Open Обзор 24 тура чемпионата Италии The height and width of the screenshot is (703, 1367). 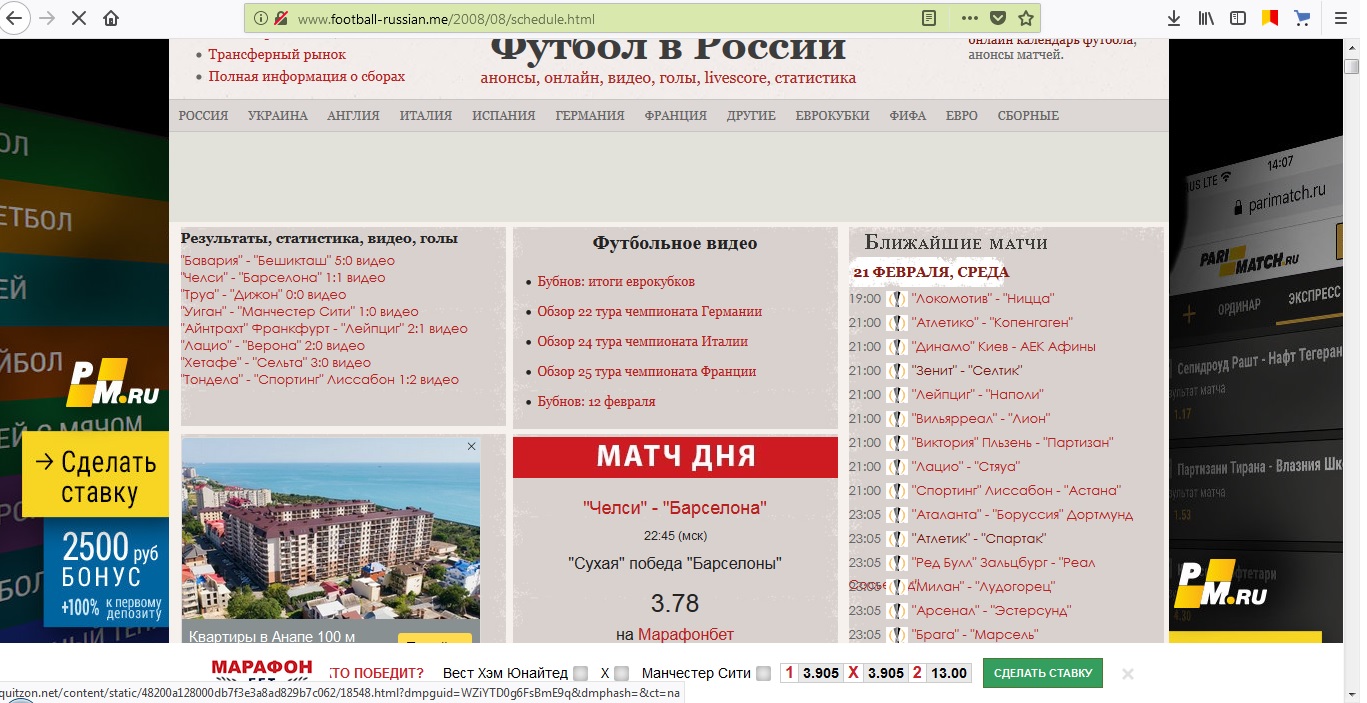[642, 342]
